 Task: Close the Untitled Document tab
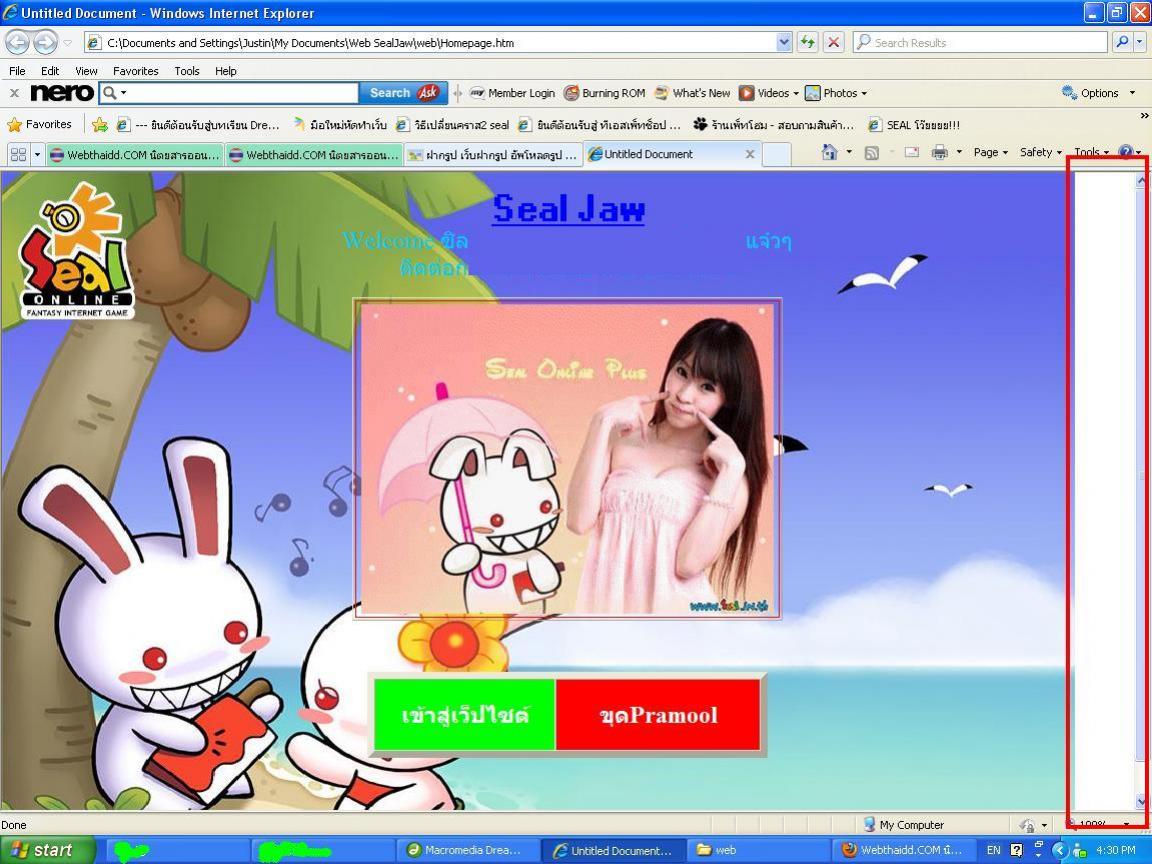coord(750,154)
